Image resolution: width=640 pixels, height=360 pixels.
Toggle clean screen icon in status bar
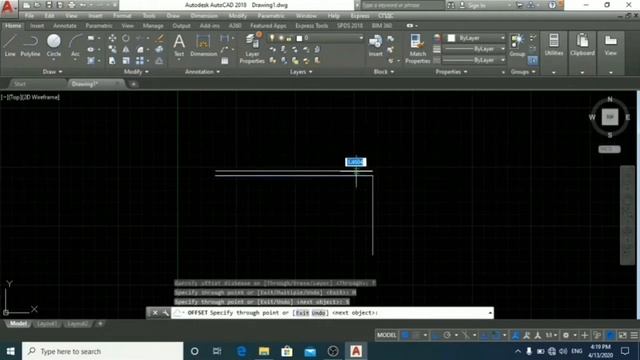622,336
